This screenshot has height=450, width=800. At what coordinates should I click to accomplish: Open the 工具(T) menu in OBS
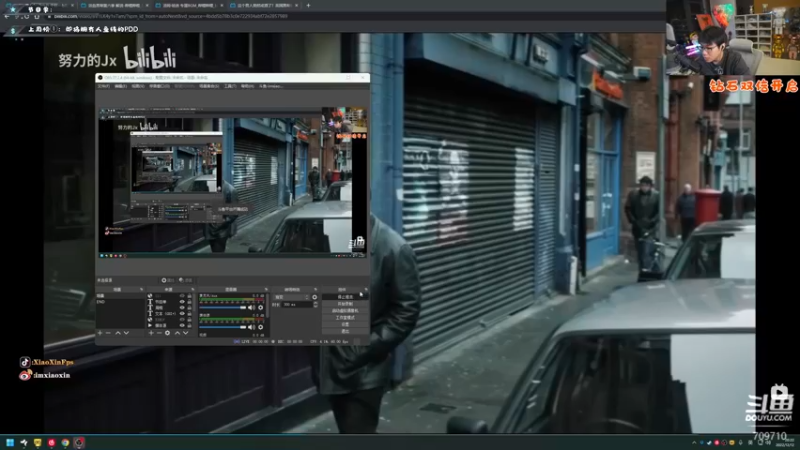pyautogui.click(x=230, y=86)
